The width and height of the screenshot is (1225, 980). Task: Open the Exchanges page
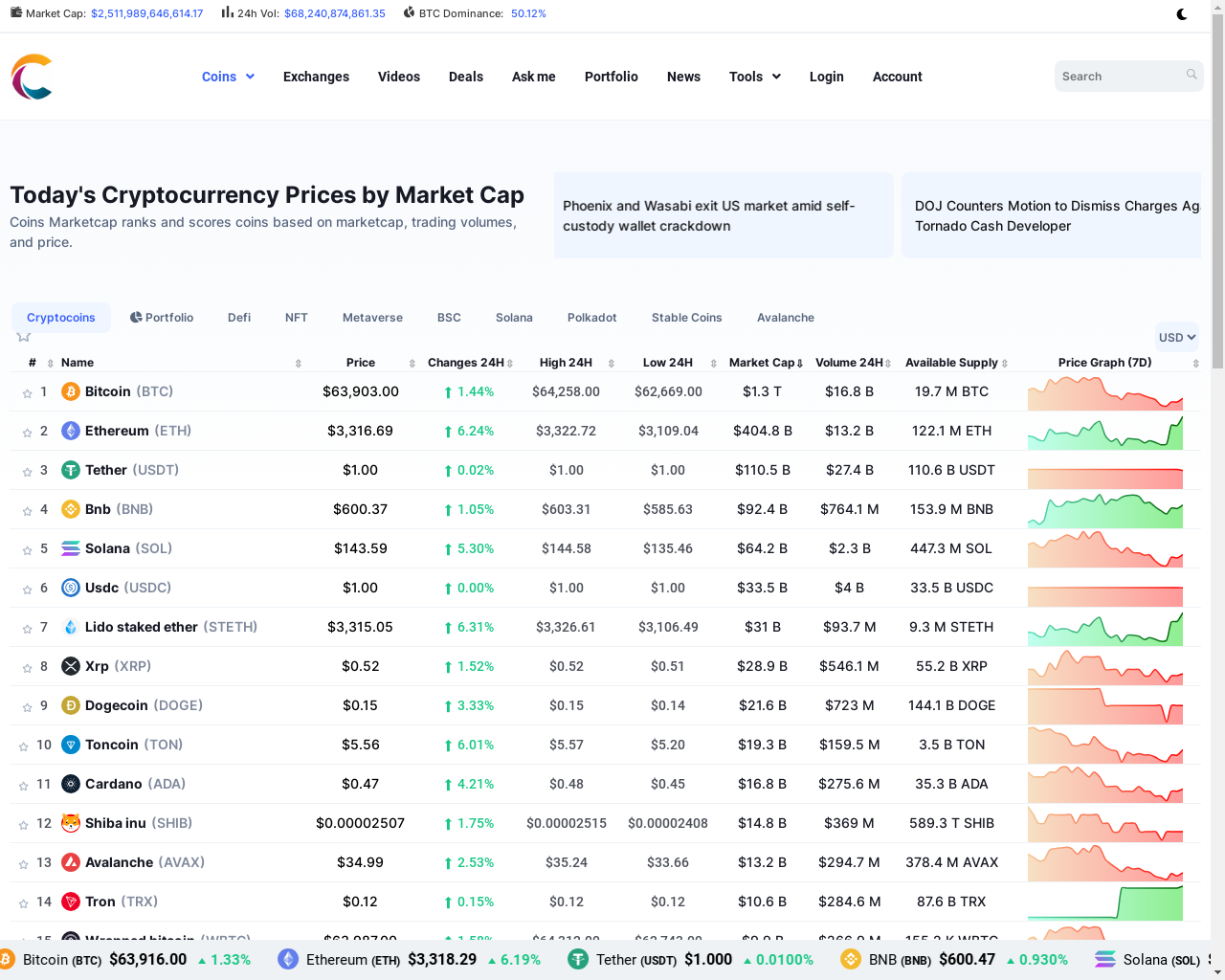316,77
